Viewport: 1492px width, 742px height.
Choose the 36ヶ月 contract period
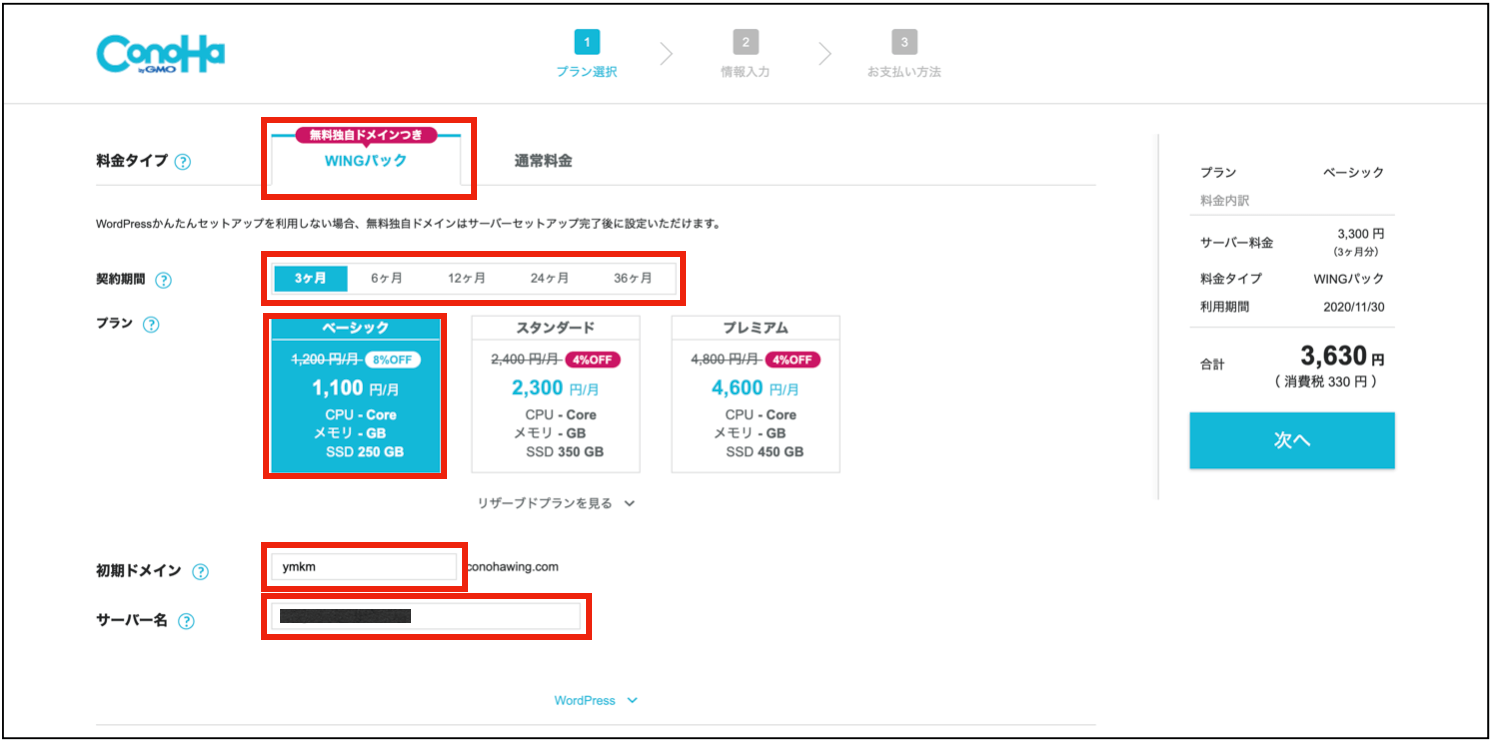point(633,279)
